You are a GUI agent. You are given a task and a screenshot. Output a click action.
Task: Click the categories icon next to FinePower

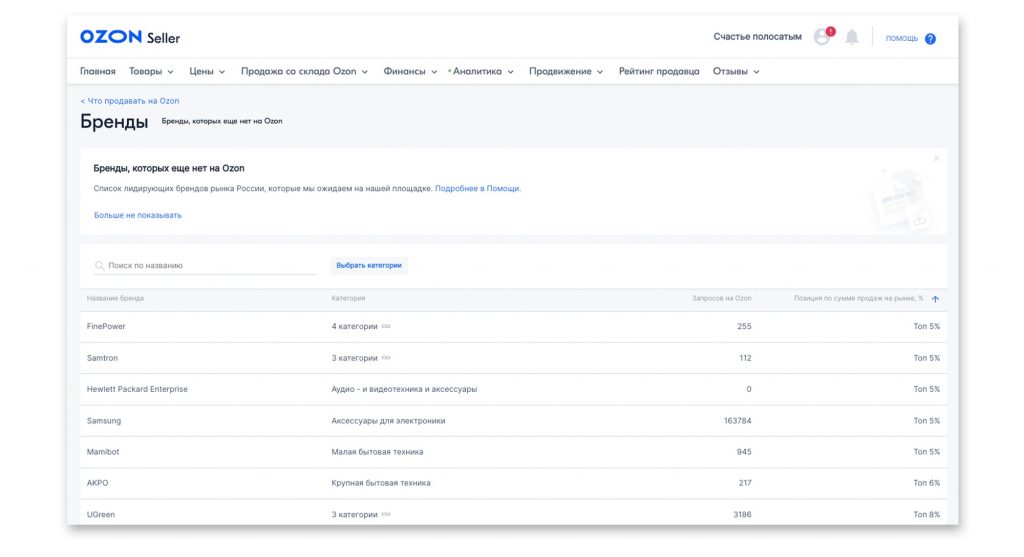coord(386,326)
